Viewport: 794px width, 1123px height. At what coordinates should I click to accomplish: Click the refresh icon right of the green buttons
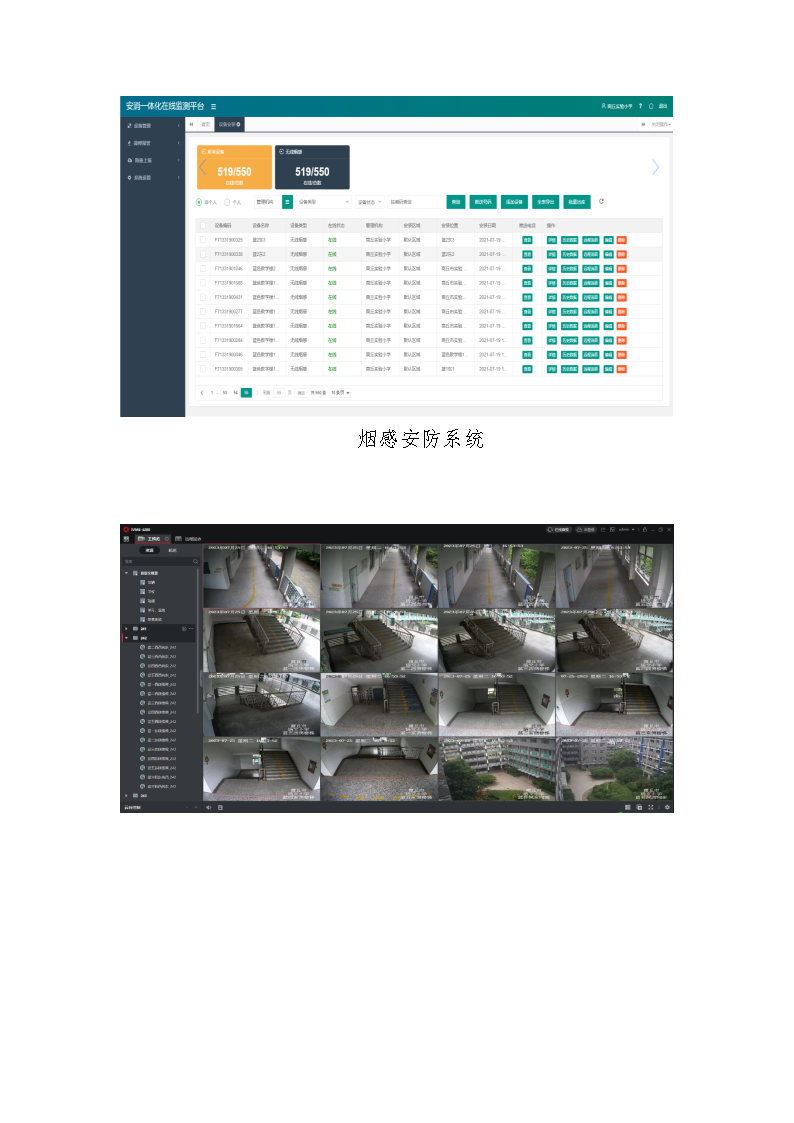(x=601, y=201)
